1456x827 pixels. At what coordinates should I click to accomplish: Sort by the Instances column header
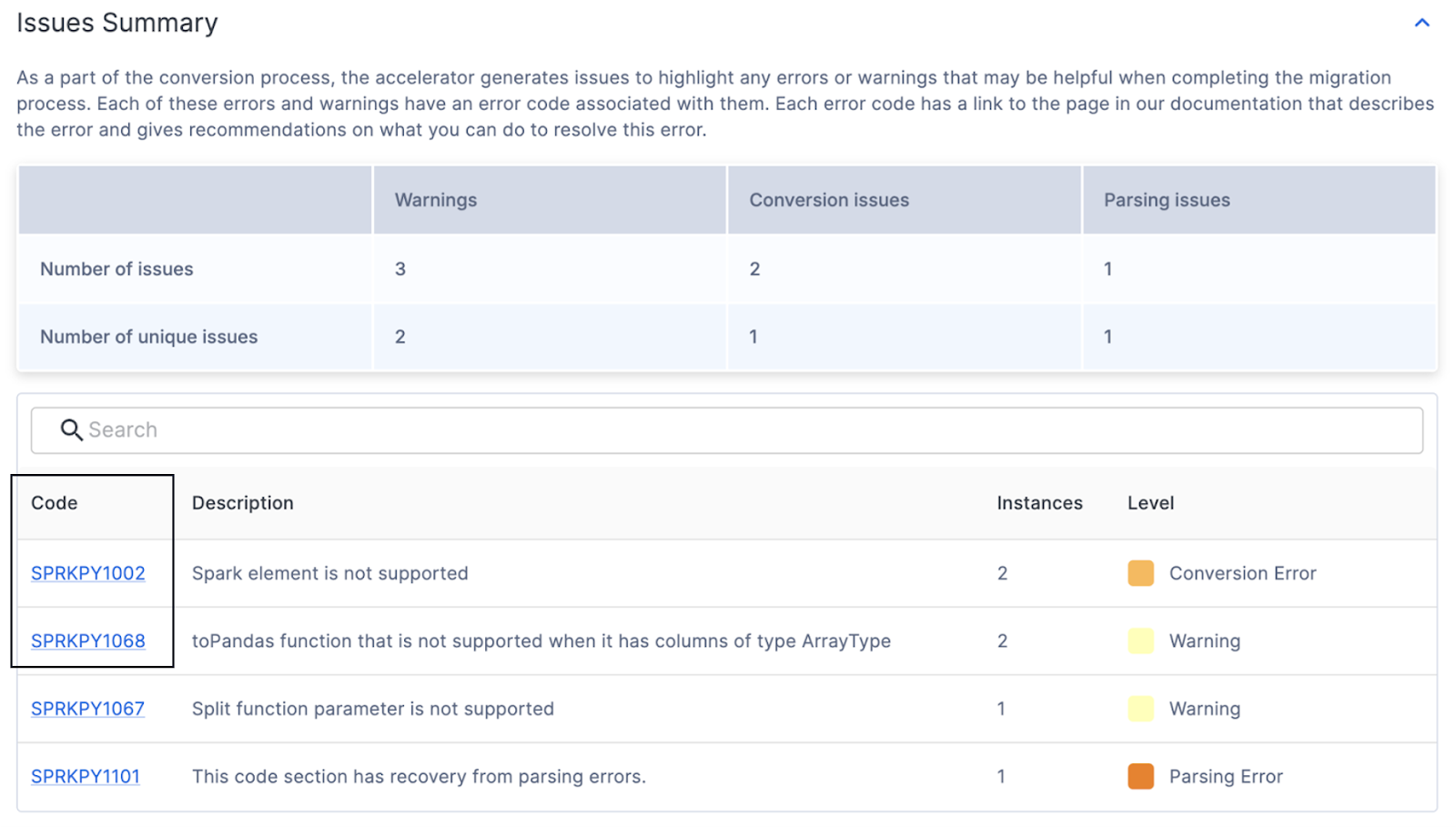point(1039,503)
